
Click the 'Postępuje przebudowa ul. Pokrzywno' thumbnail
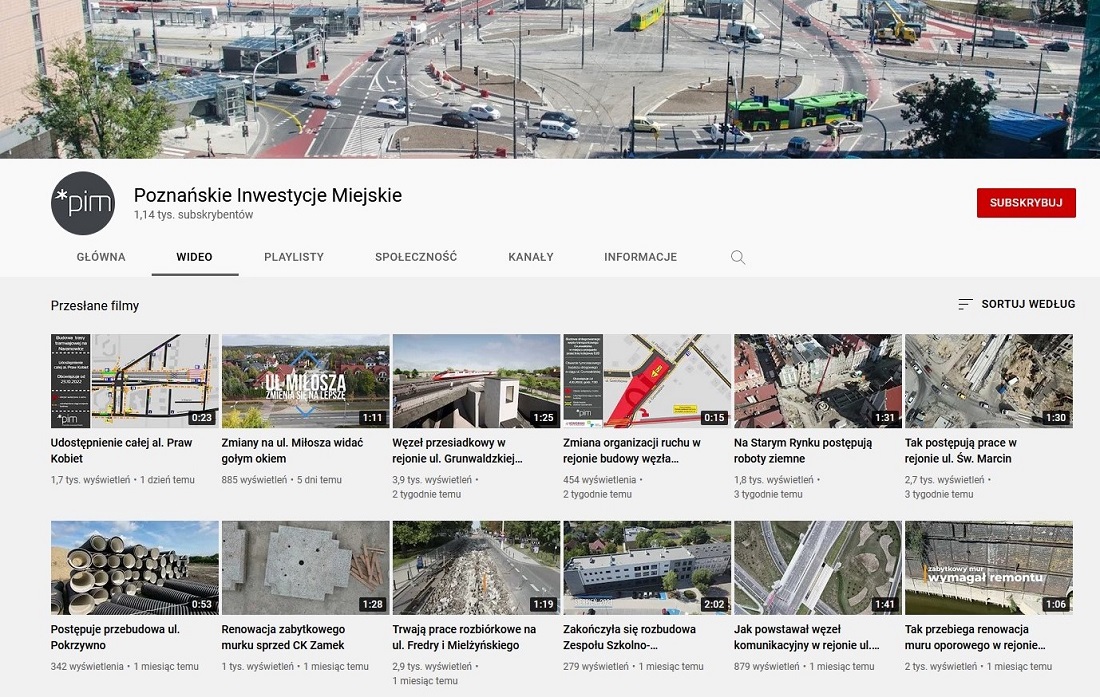(134, 567)
